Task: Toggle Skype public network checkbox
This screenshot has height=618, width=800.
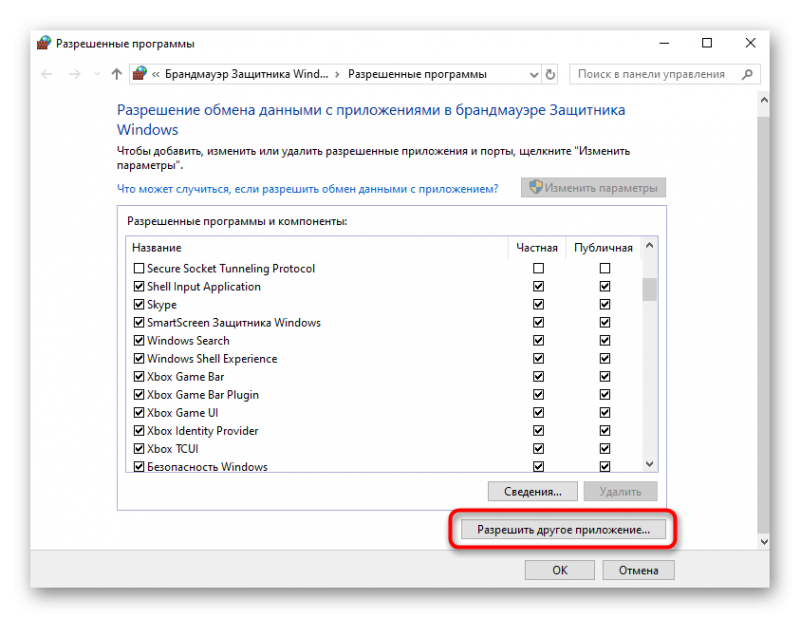Action: pos(605,305)
